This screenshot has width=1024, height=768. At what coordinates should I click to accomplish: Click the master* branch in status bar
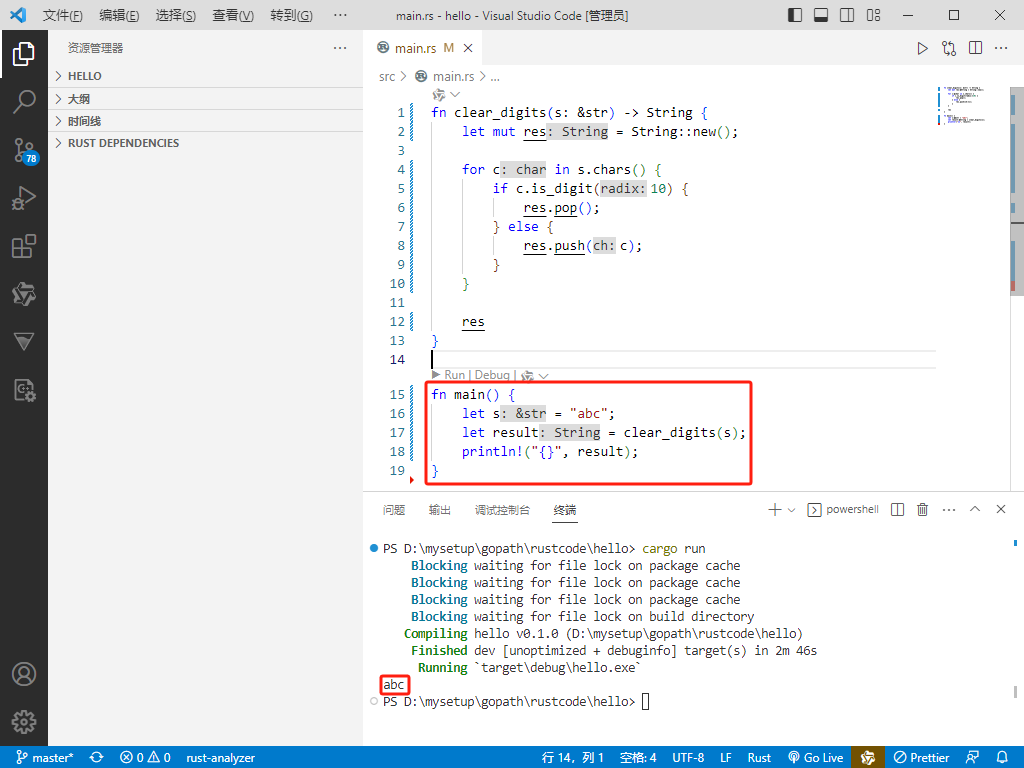click(x=44, y=758)
